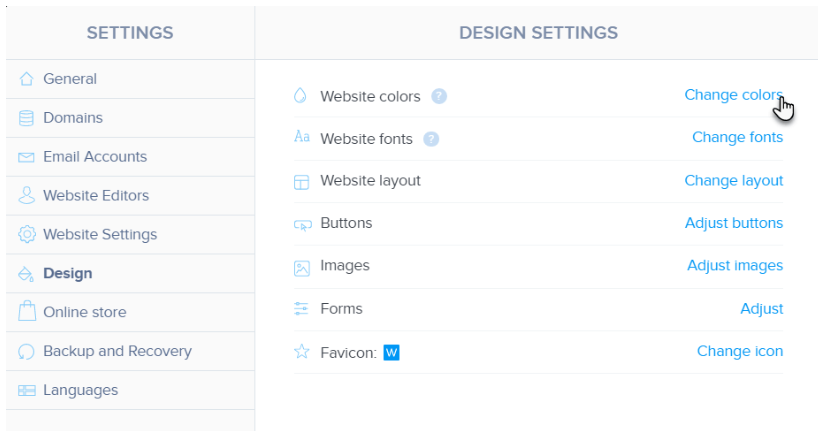
Task: Click the help question mark next to Website colors
Action: pos(439,97)
